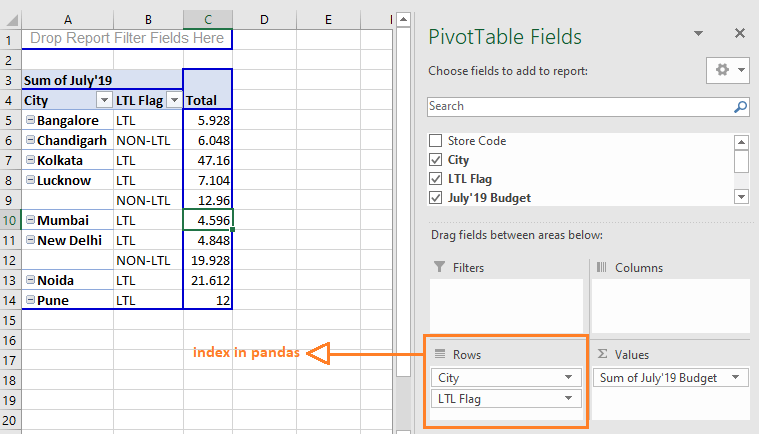Select column D header
This screenshot has width=759, height=434.
pos(263,19)
